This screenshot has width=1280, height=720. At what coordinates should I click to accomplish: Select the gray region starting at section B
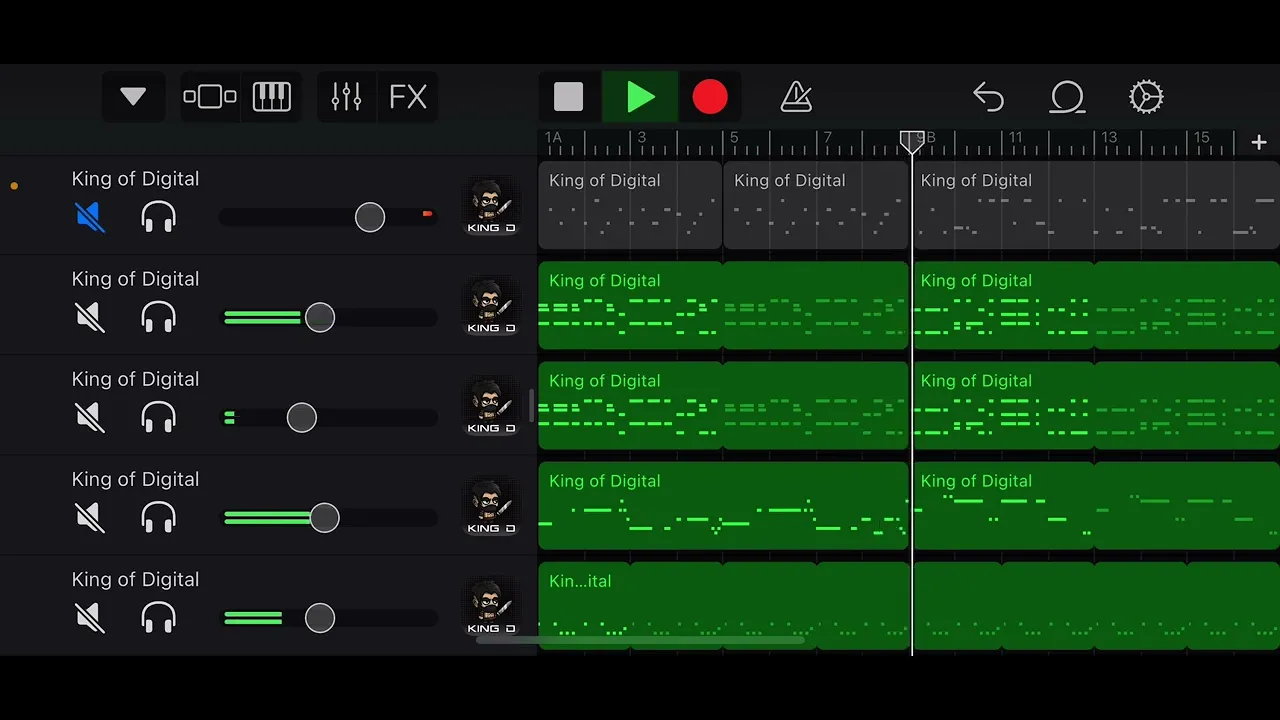coord(1096,205)
